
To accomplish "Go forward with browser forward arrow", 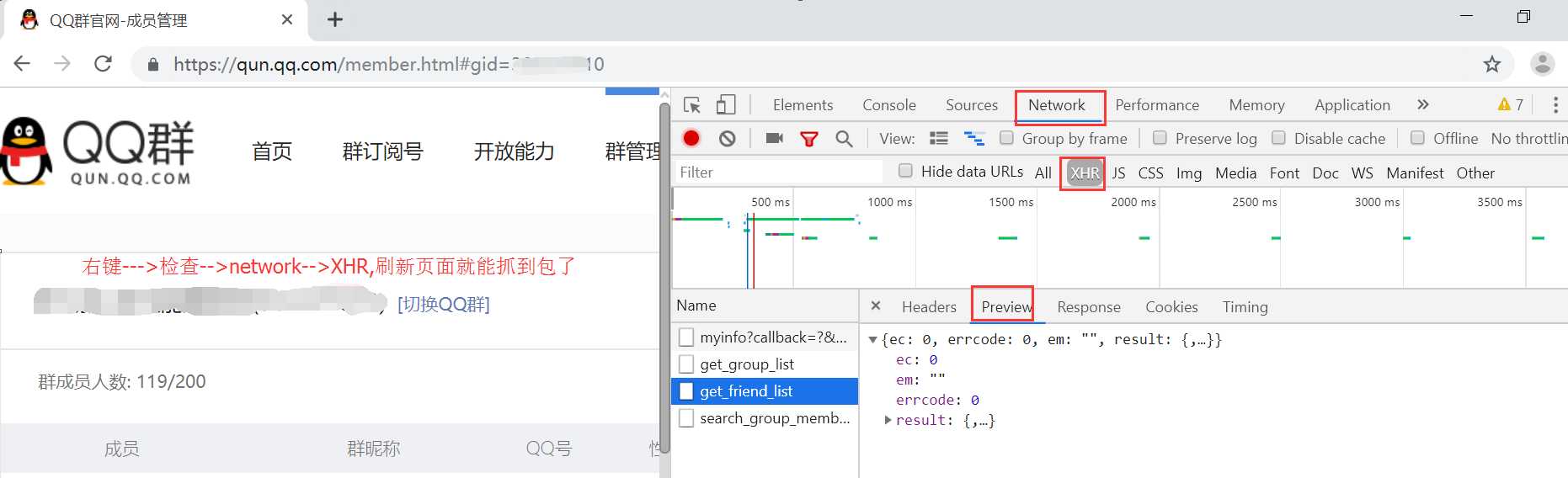I will [62, 64].
